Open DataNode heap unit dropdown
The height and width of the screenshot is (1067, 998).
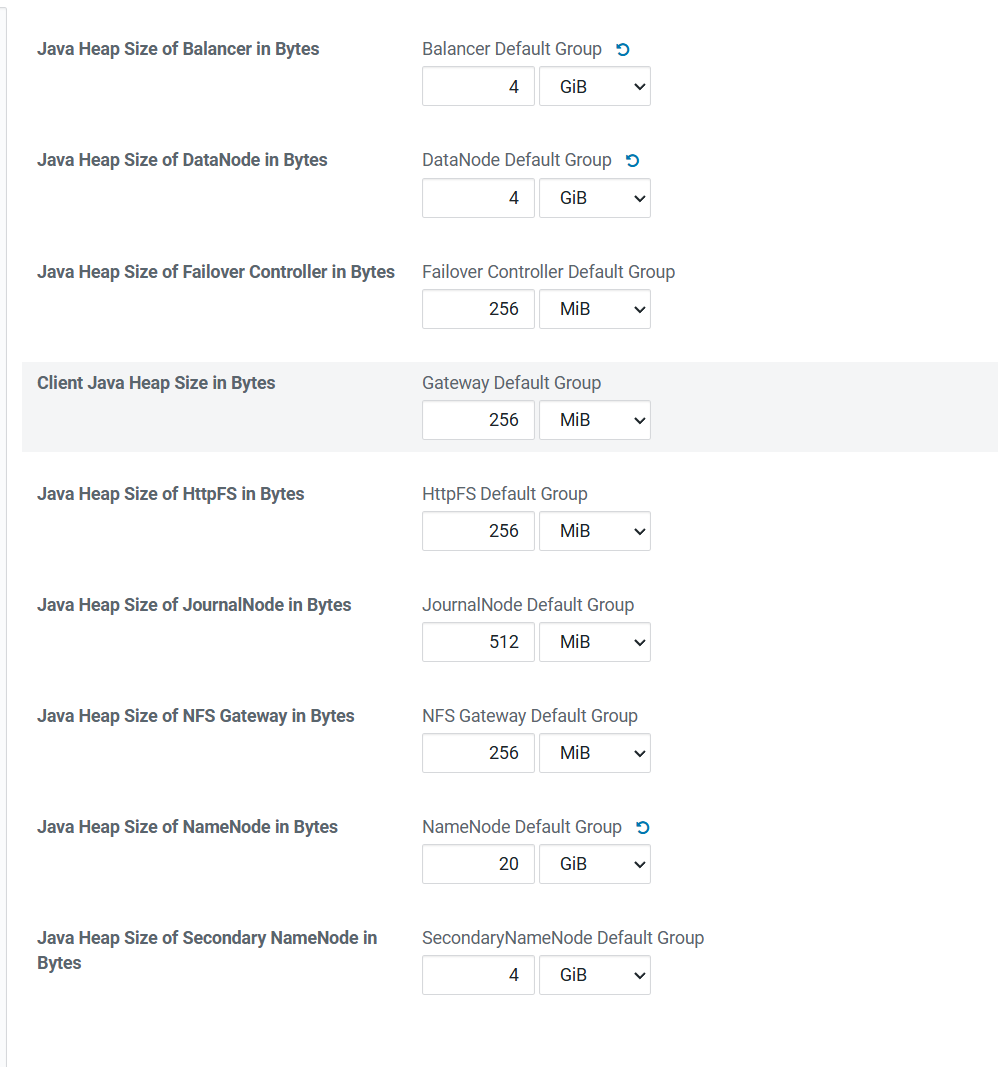(595, 198)
